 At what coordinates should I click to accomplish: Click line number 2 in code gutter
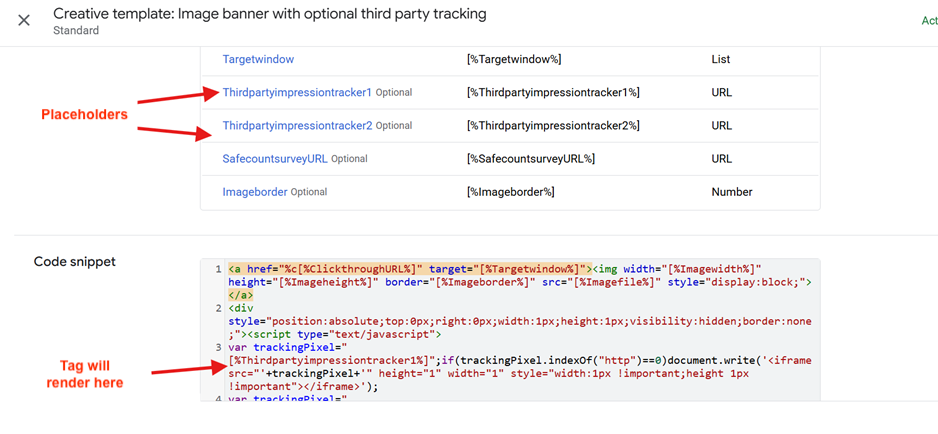[218, 309]
